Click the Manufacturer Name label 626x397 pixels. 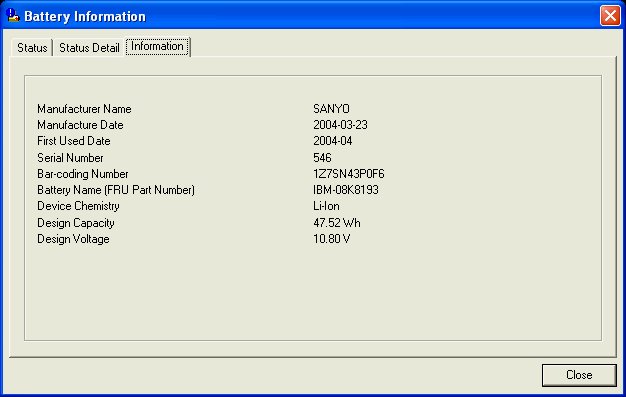tap(84, 109)
